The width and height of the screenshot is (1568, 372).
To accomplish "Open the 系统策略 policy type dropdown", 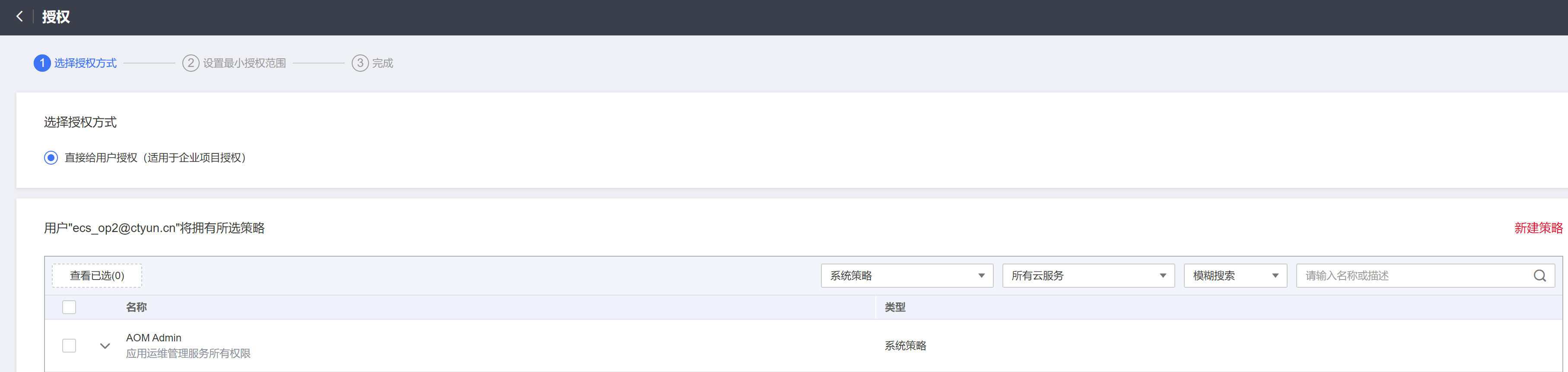I will coord(906,276).
